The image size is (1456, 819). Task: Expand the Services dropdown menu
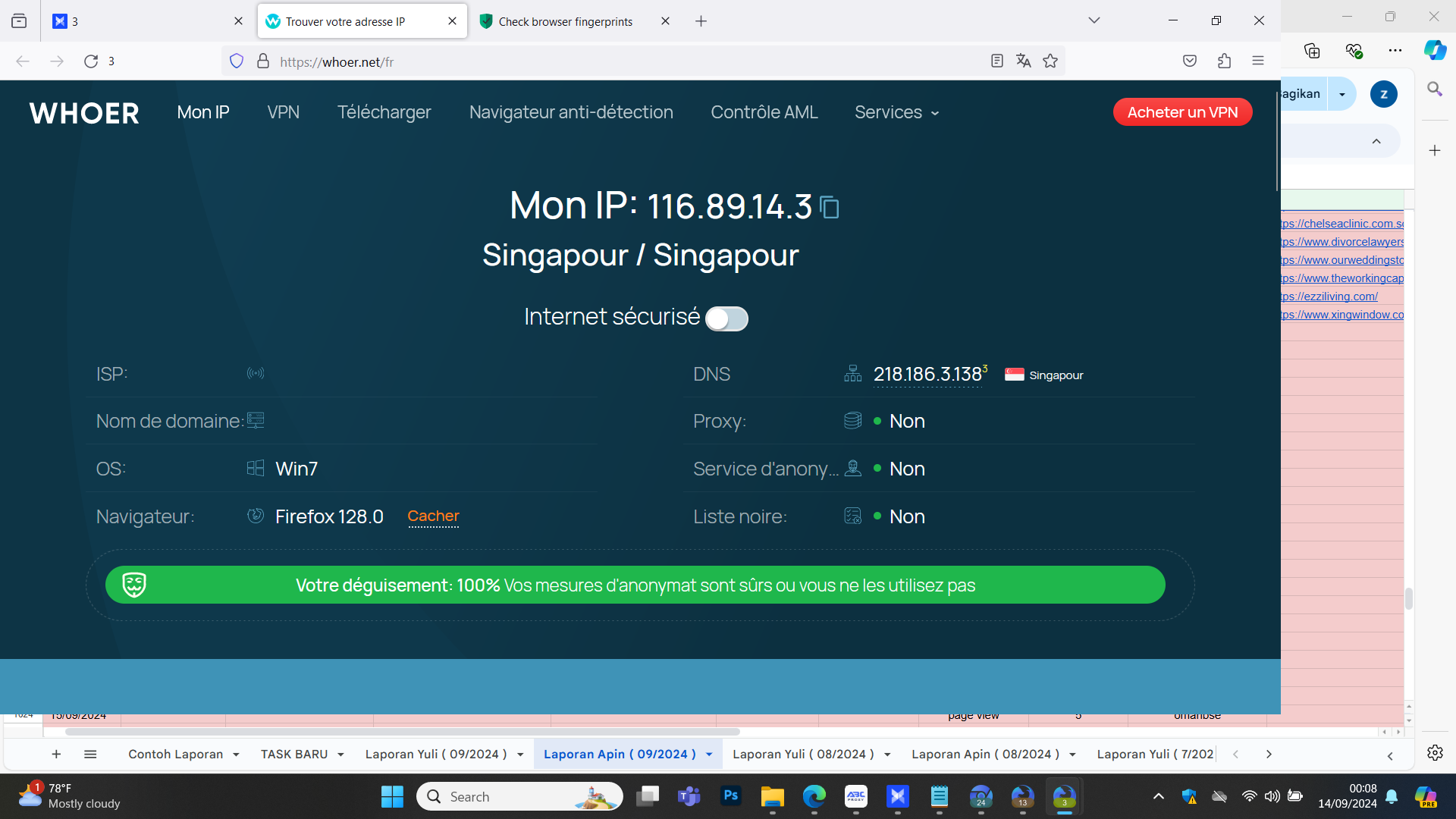coord(897,112)
